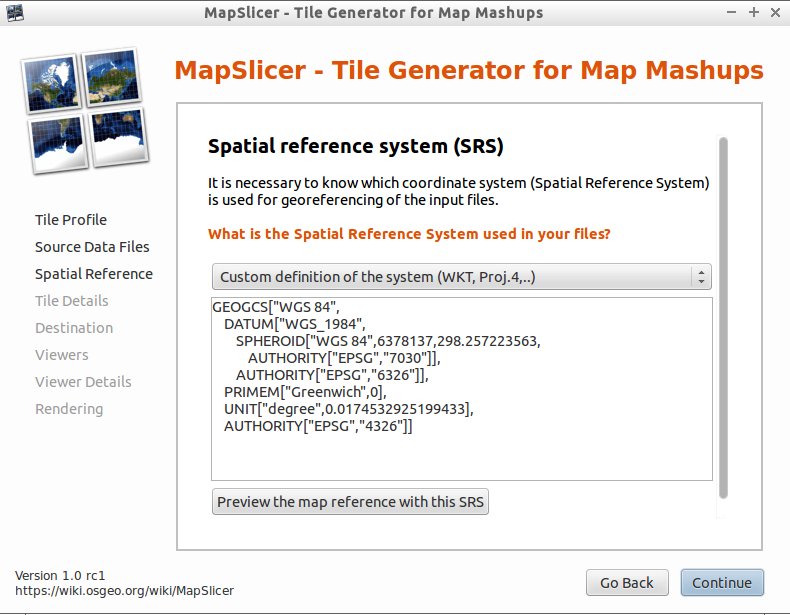Maximize the MapSlicer window

point(754,13)
